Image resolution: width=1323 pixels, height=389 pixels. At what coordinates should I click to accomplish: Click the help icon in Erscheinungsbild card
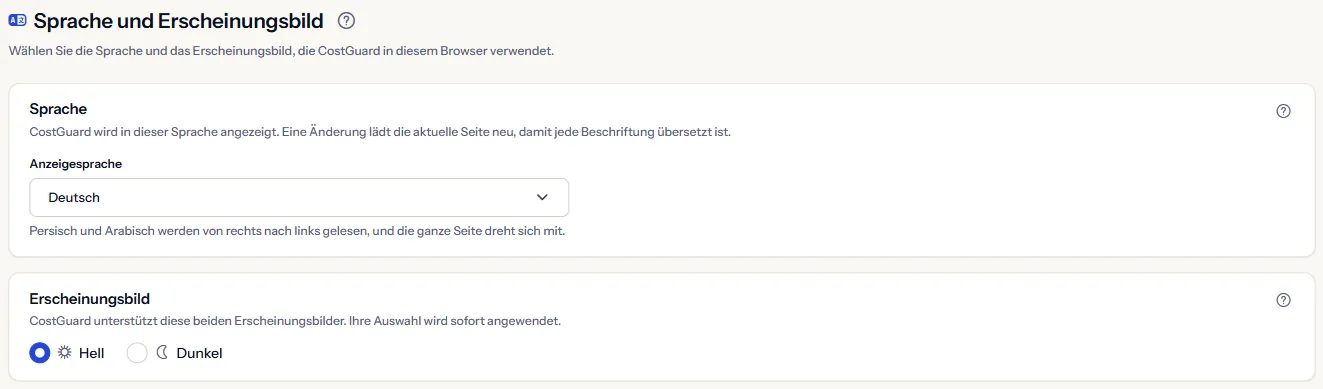click(1284, 300)
